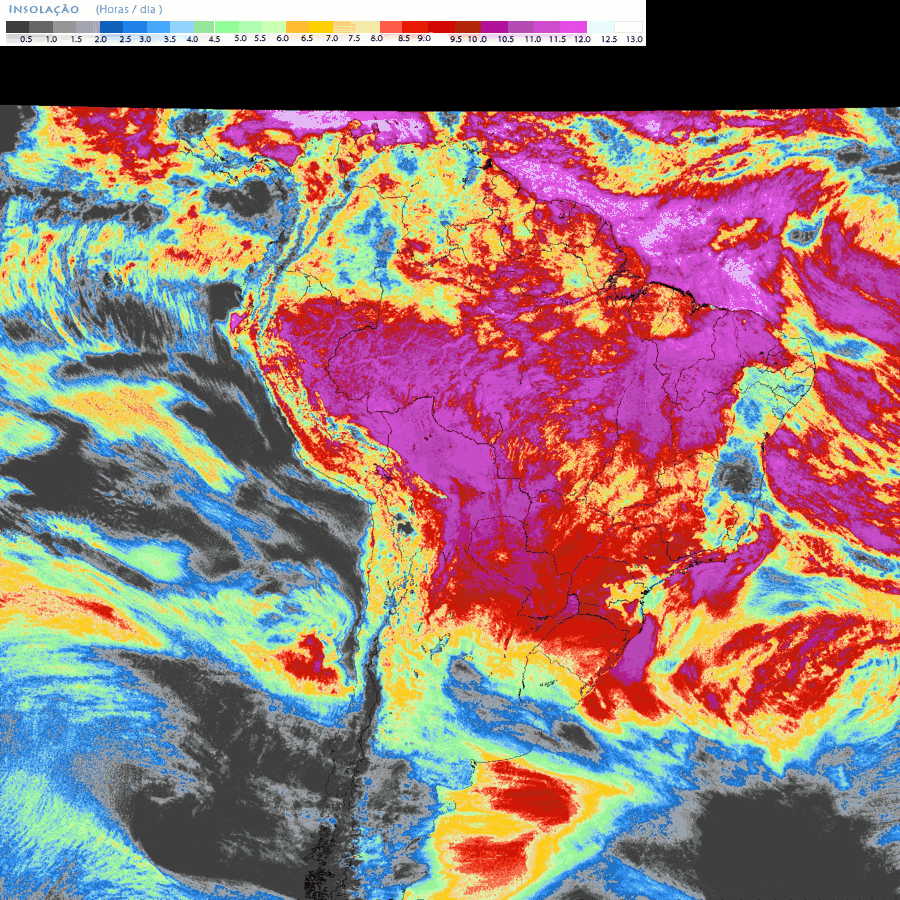The width and height of the screenshot is (900, 900).
Task: Select the '4.0' scale label
Action: coord(192,39)
